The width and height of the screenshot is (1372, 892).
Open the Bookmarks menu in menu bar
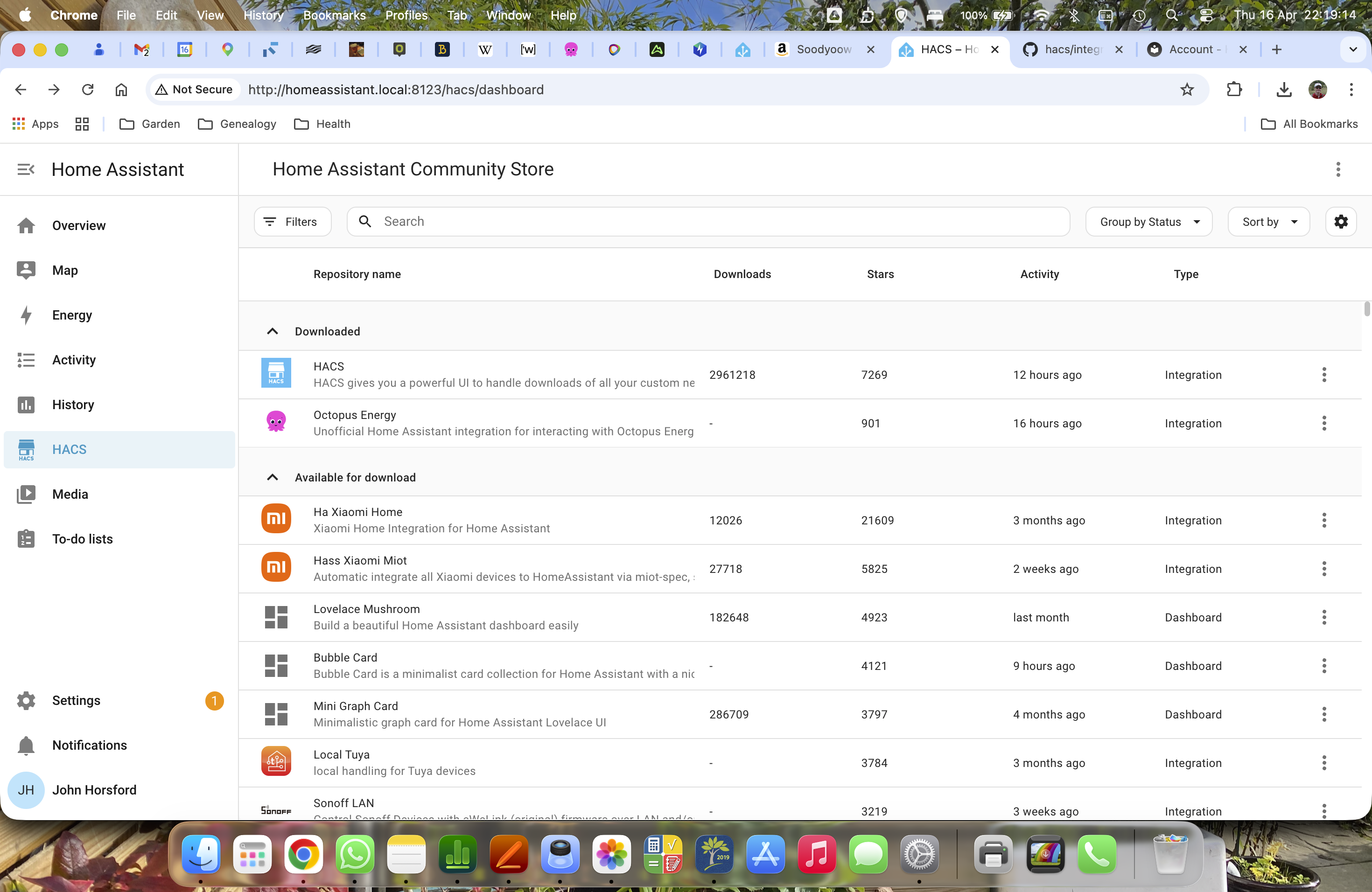[x=334, y=15]
